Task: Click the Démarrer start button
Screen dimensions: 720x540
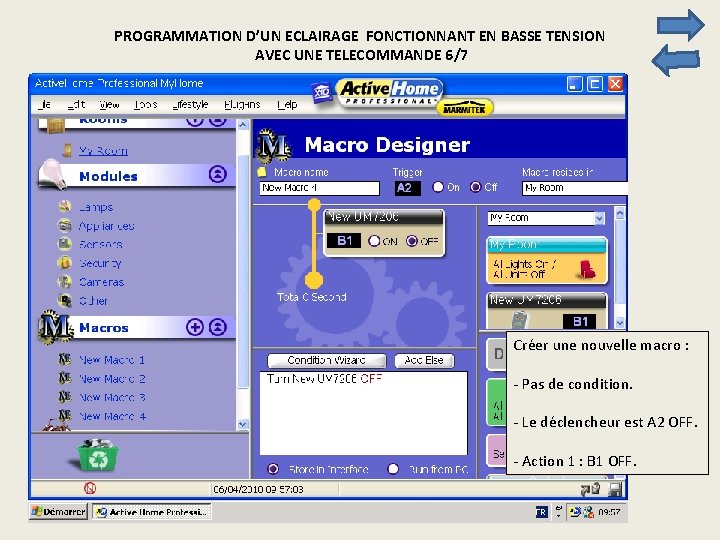Action: pyautogui.click(x=58, y=511)
